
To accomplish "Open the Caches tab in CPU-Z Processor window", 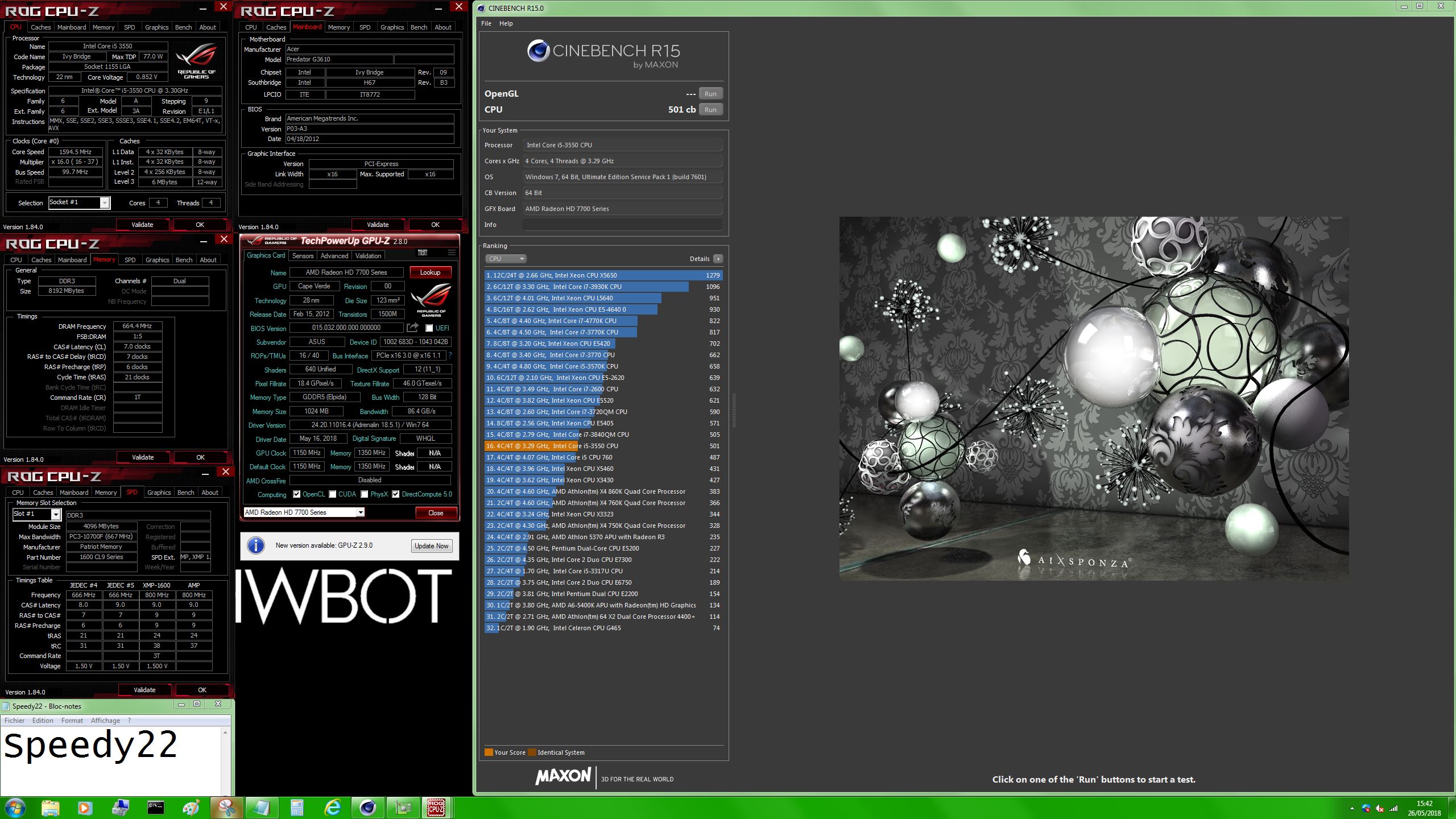I will pos(40,27).
